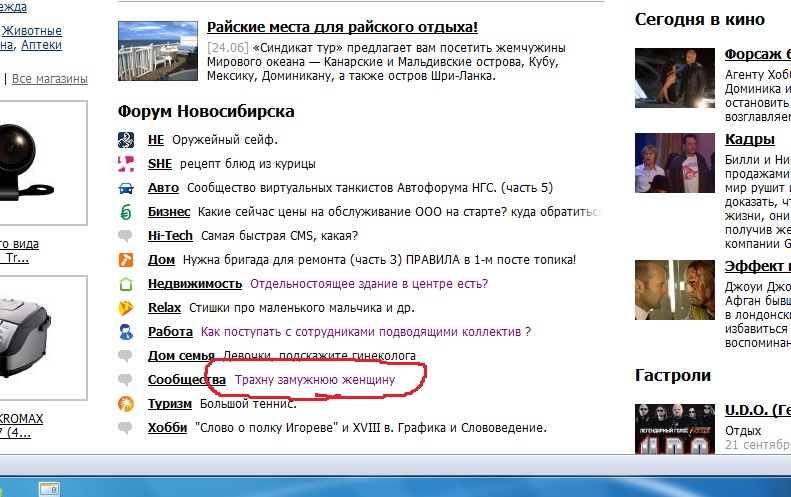The height and width of the screenshot is (497, 791).
Task: Click the НЕ forum section icon
Action: (126, 140)
